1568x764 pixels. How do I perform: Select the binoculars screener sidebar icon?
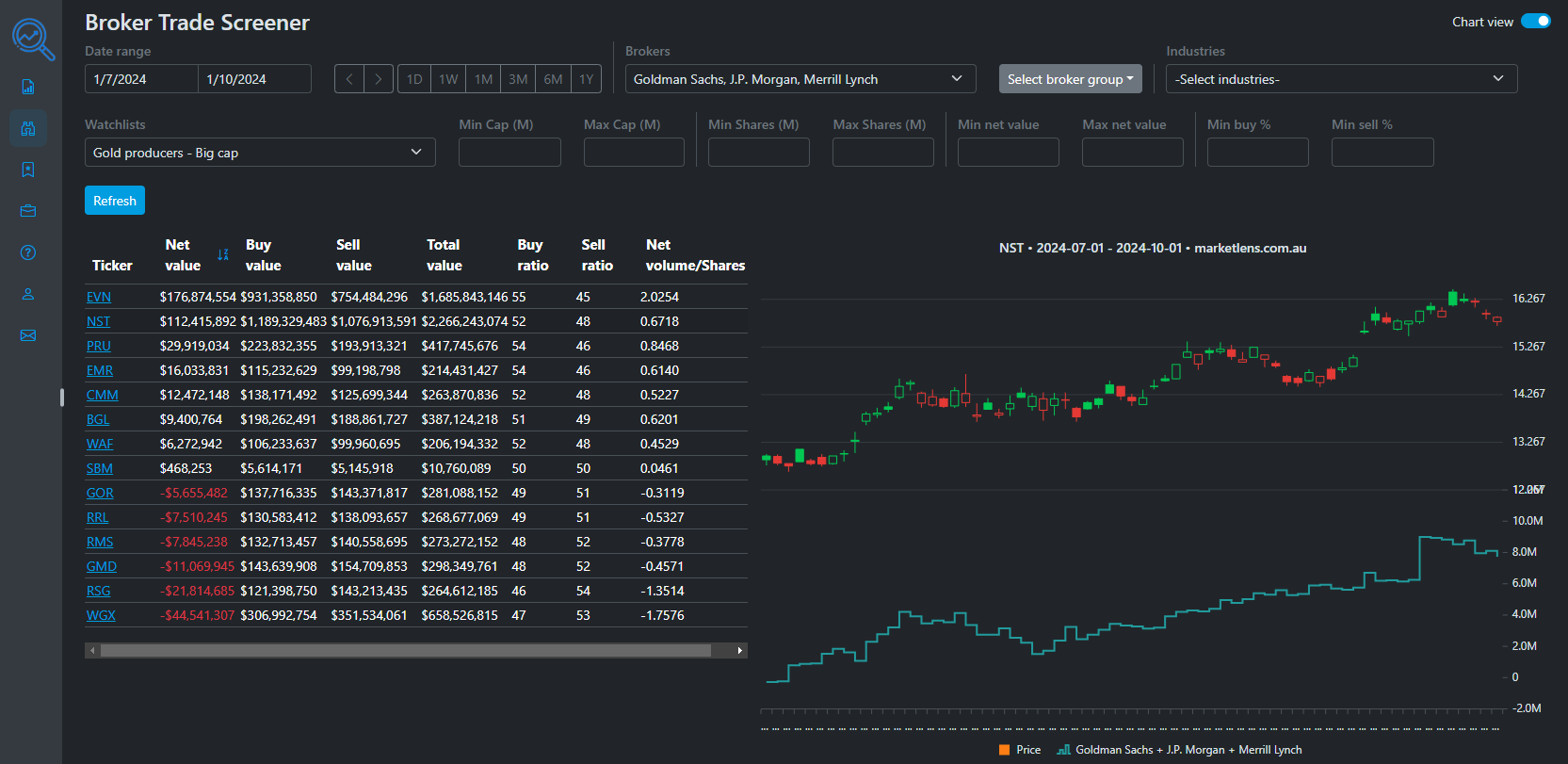(x=28, y=128)
